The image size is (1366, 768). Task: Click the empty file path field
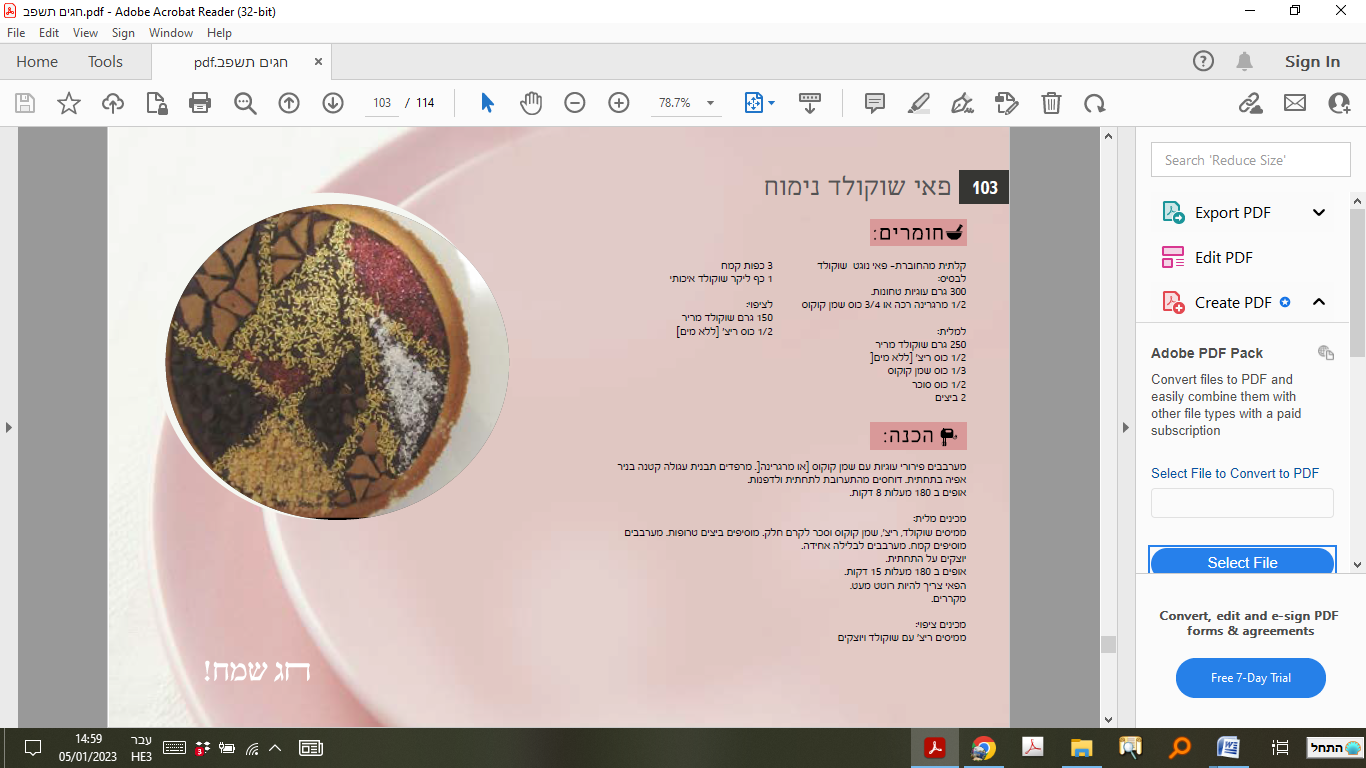[x=1242, y=503]
